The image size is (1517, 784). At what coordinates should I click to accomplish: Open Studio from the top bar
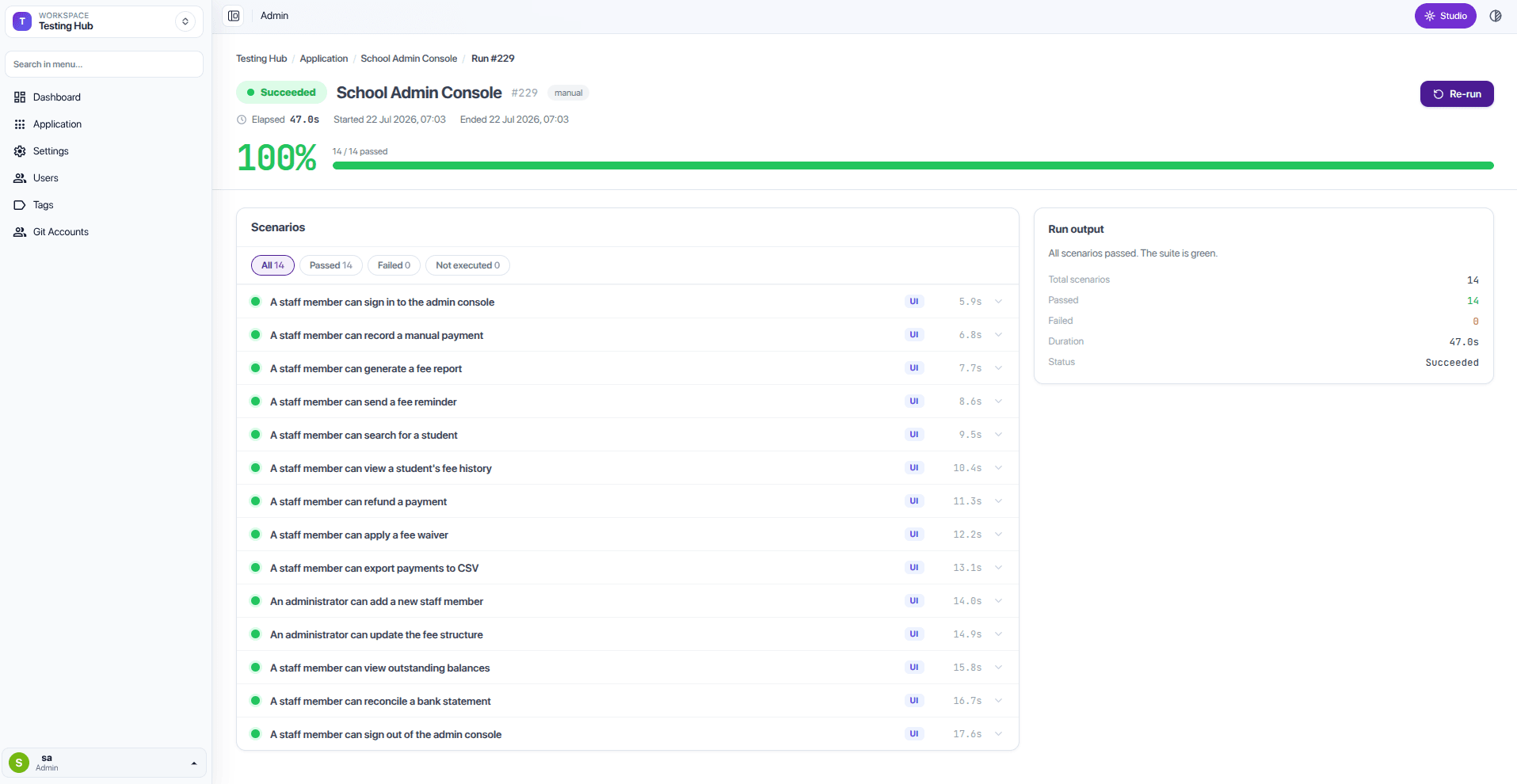(1445, 16)
